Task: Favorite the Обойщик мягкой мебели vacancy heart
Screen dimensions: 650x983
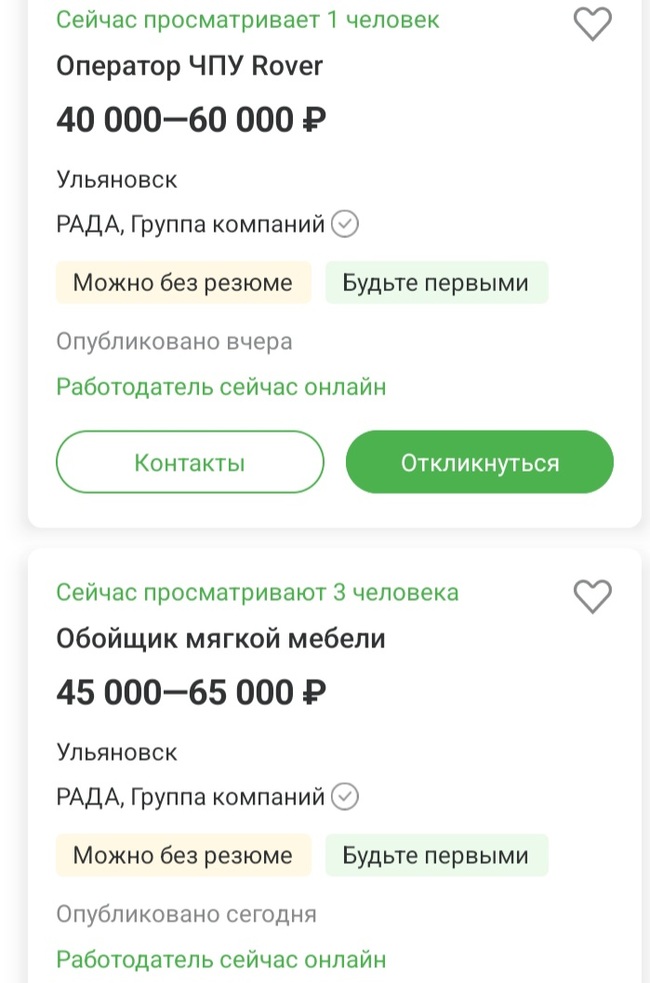Action: (x=592, y=597)
